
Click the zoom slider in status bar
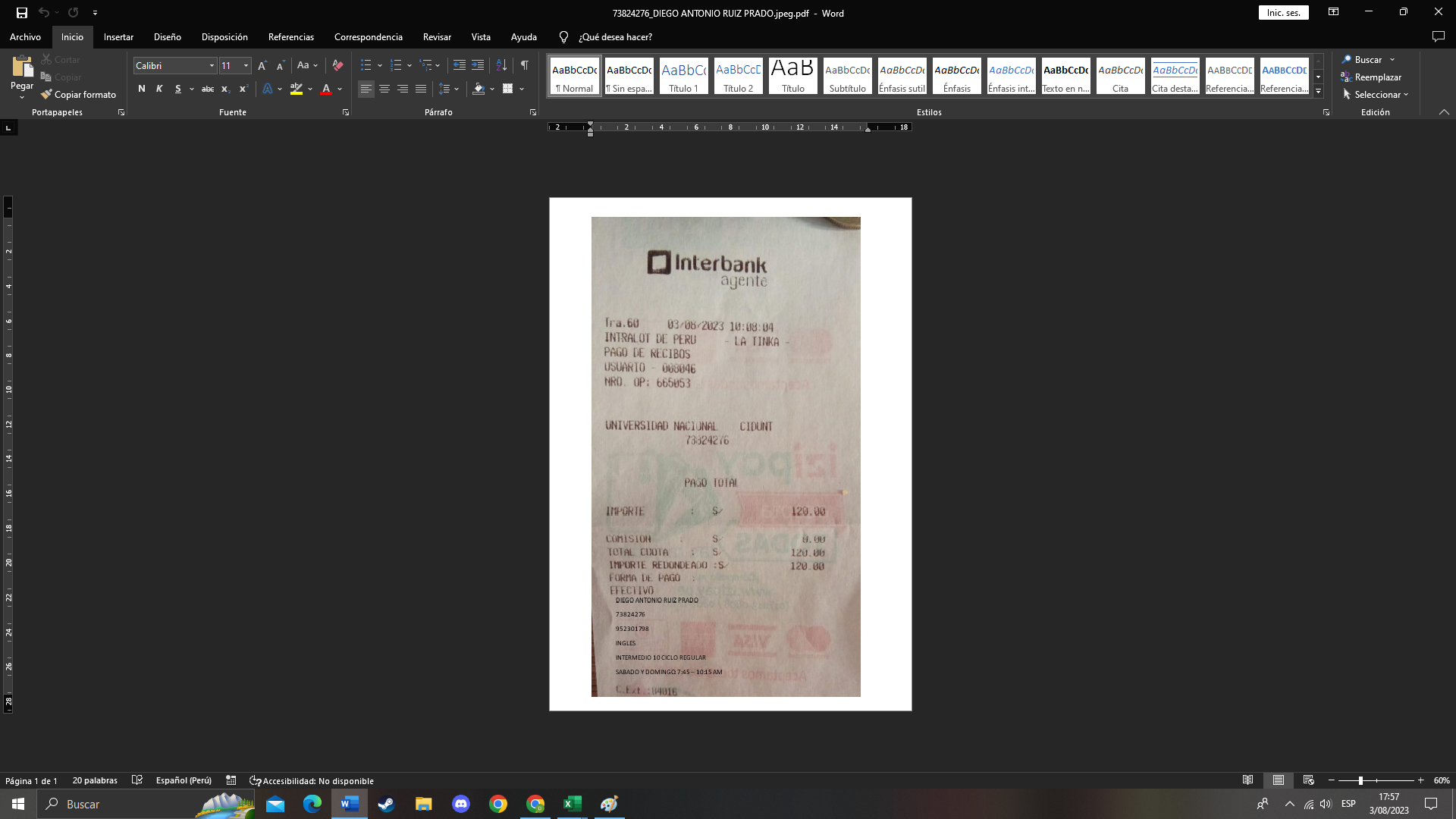(x=1360, y=781)
